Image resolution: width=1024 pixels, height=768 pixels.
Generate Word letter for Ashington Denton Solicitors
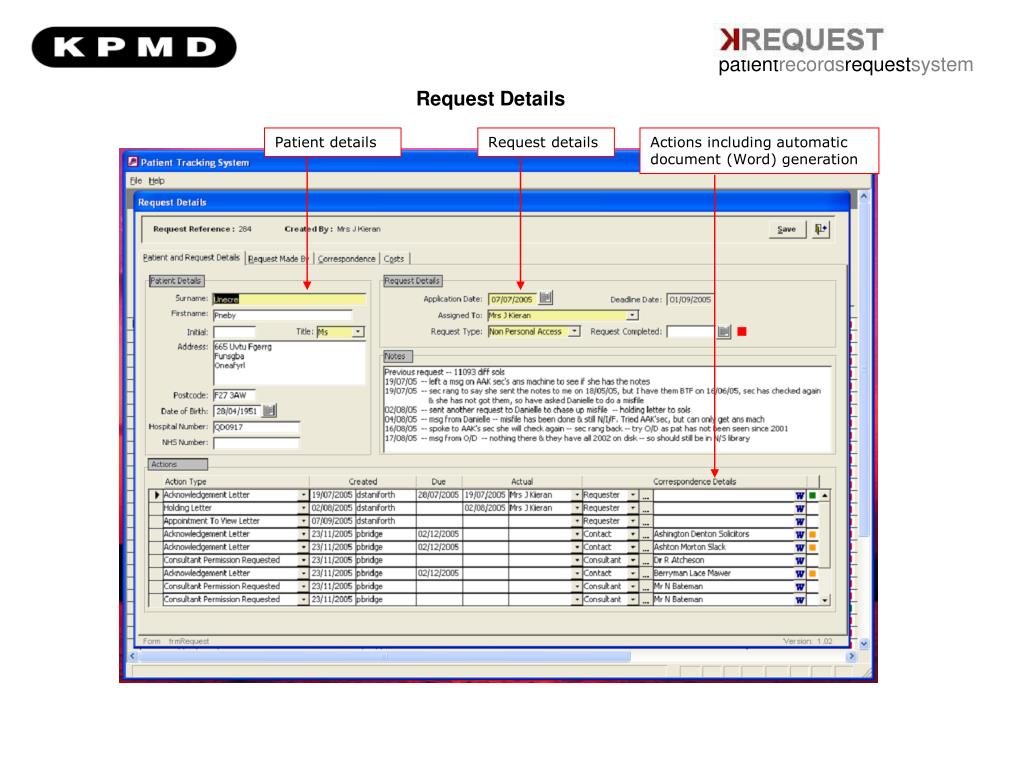[800, 534]
